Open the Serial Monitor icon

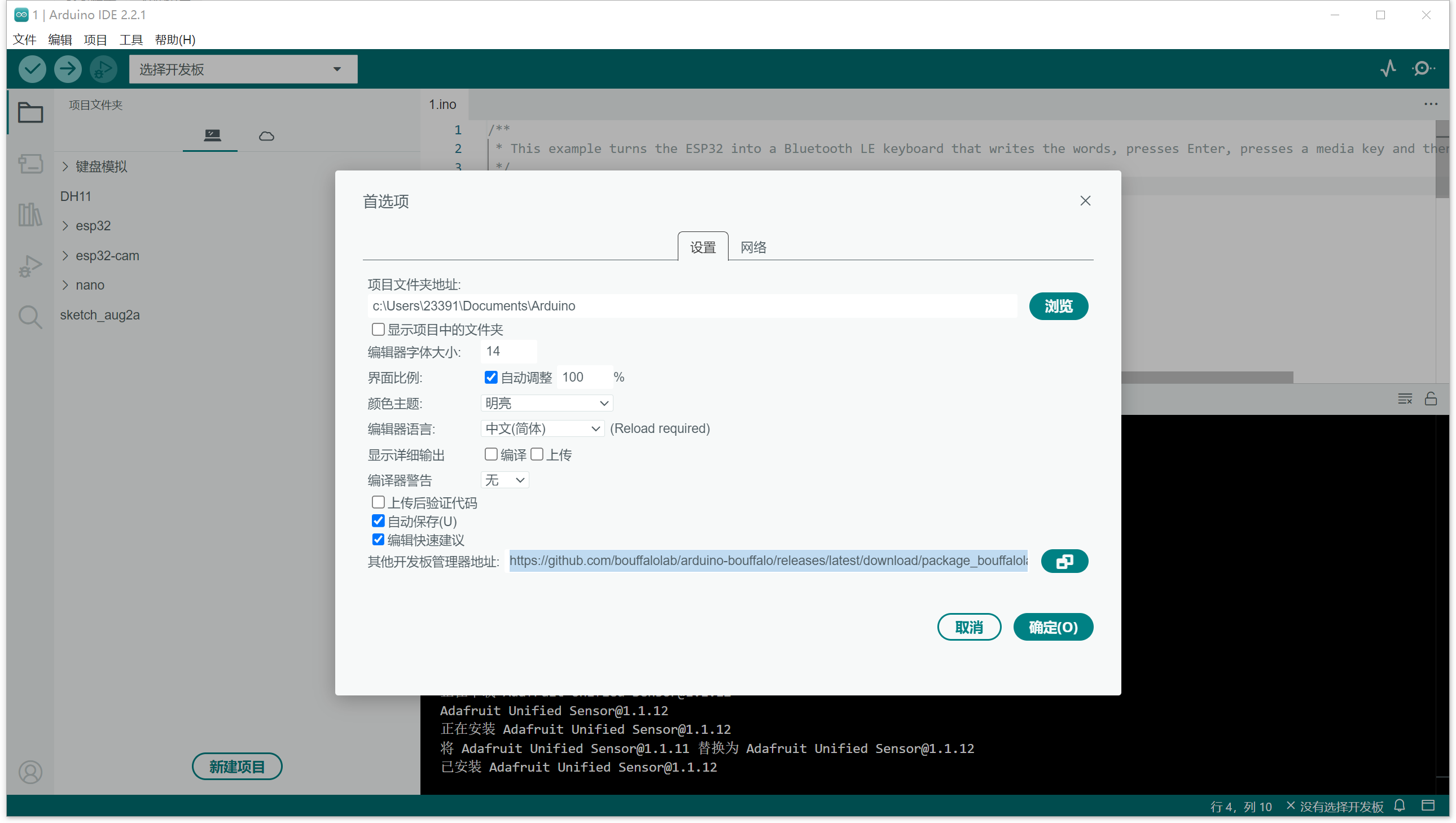pyautogui.click(x=1423, y=69)
